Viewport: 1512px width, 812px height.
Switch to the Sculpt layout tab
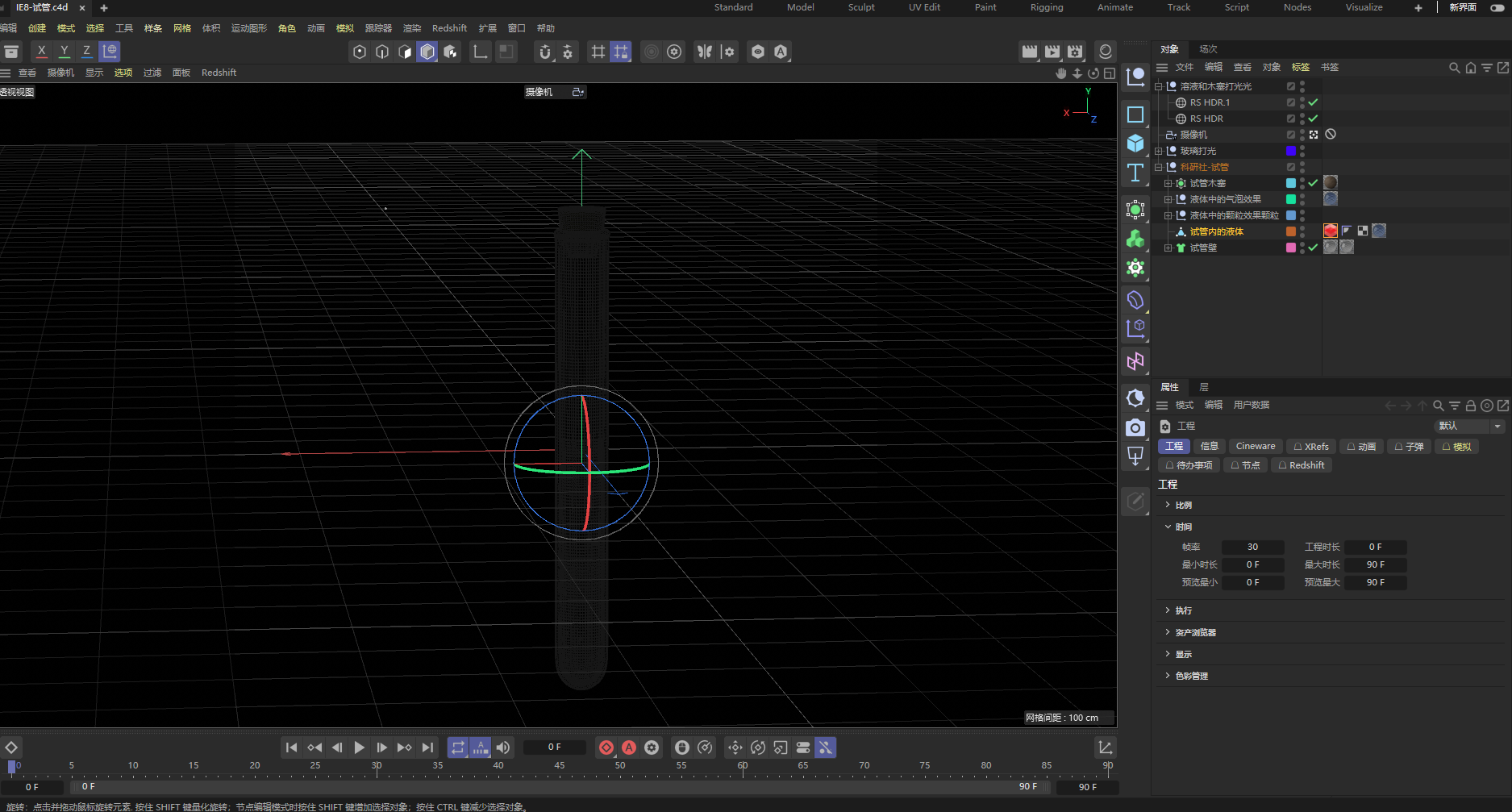click(x=861, y=7)
